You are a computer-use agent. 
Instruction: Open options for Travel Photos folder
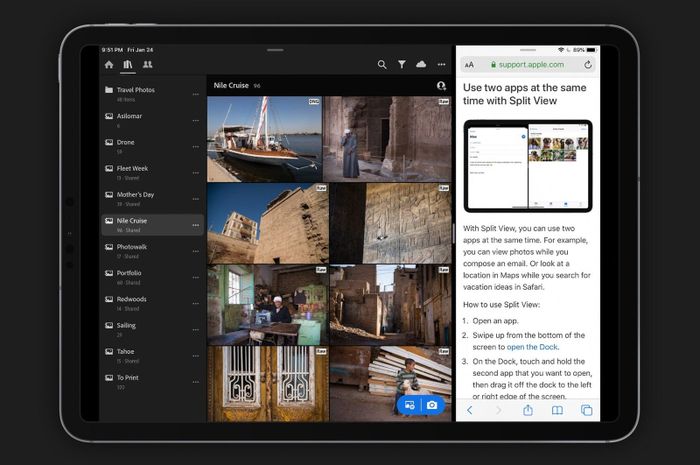click(x=196, y=95)
